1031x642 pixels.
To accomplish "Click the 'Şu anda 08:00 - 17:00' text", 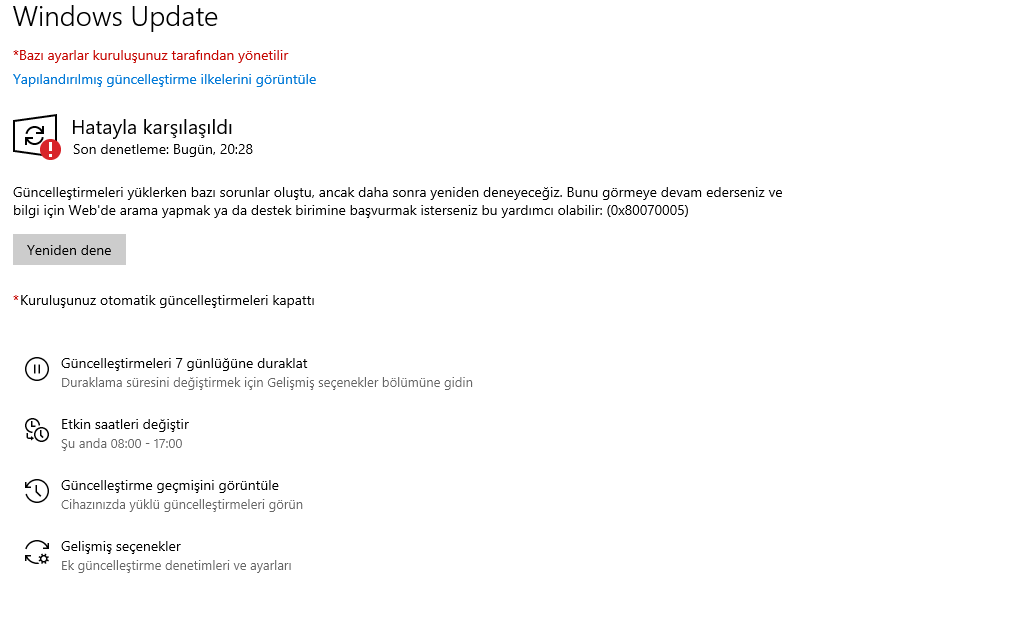I will tap(122, 444).
